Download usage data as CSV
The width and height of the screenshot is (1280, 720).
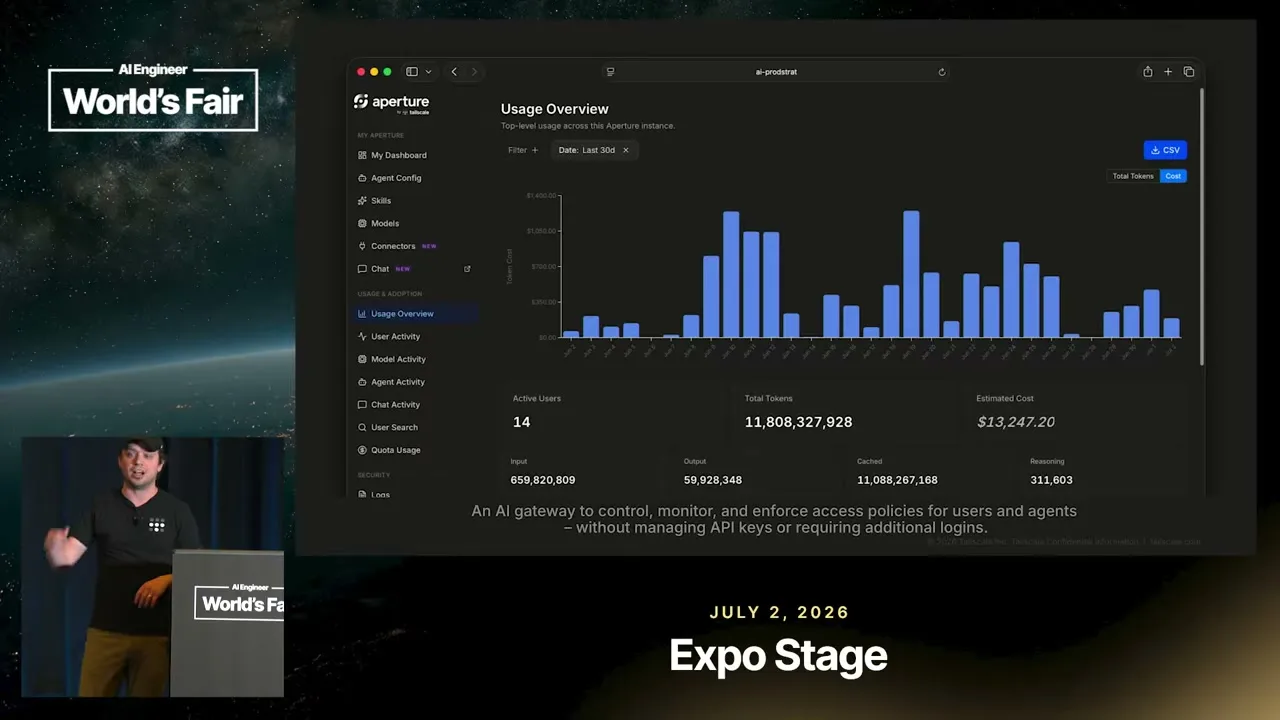(x=1165, y=150)
